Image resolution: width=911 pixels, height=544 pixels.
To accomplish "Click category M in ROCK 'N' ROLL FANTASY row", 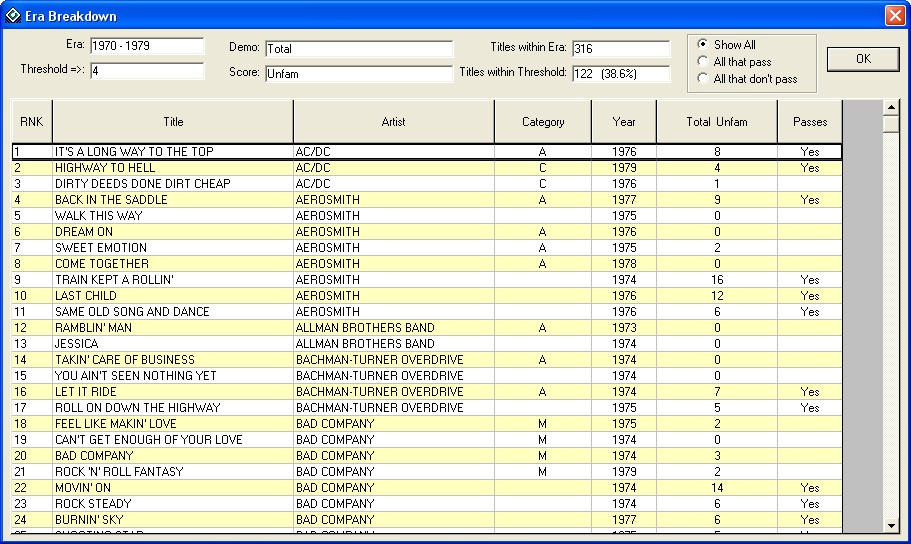I will (542, 471).
